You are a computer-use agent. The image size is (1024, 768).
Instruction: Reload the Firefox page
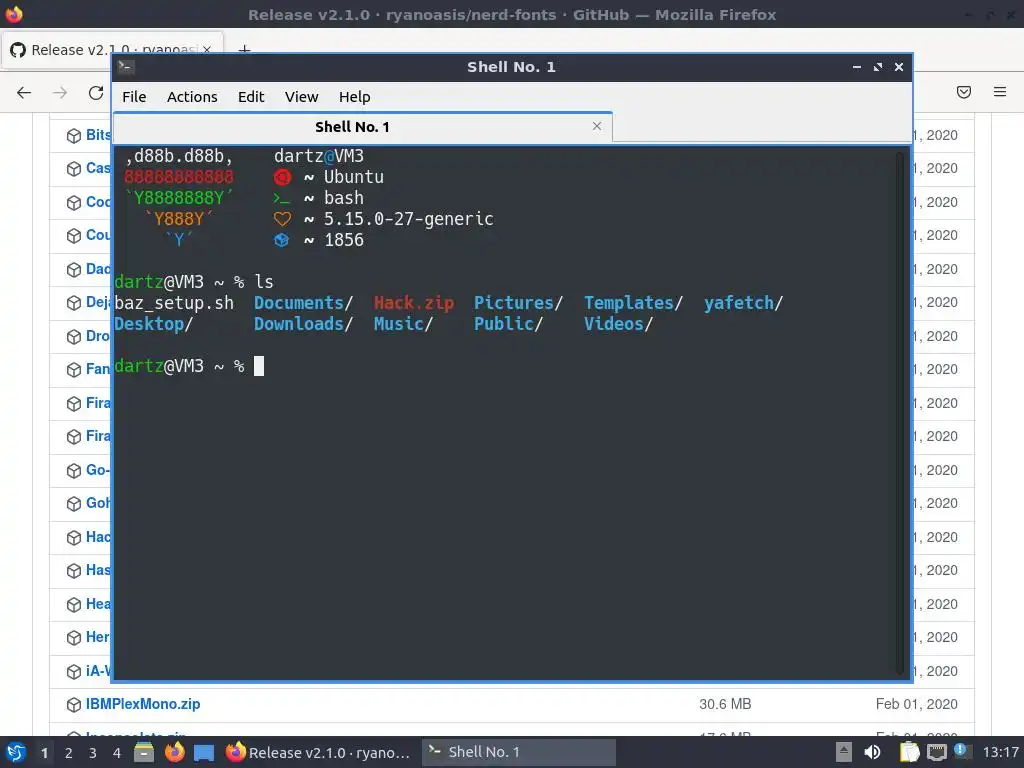(96, 92)
